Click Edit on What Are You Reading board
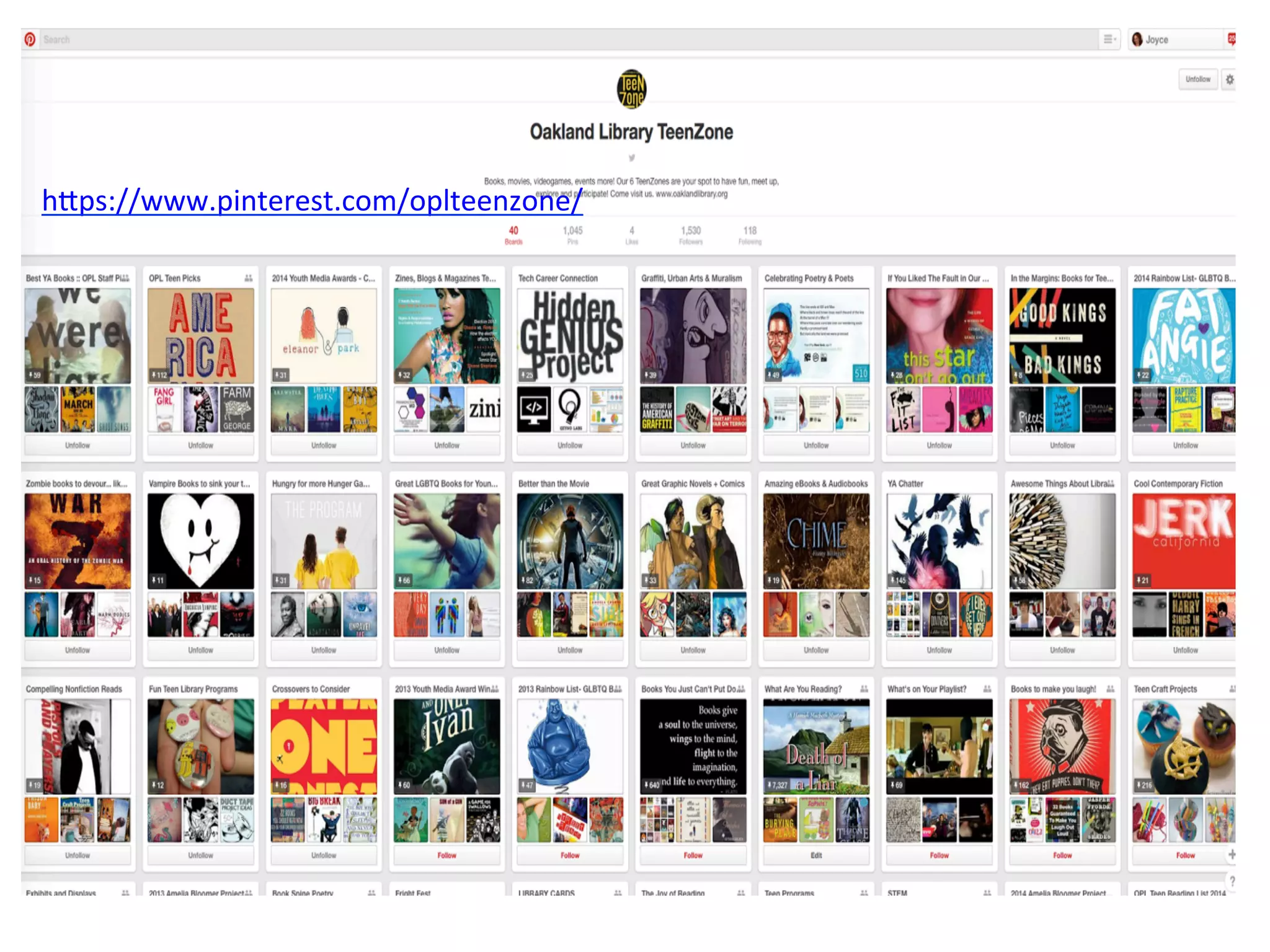The height and width of the screenshot is (952, 1270). pos(815,855)
